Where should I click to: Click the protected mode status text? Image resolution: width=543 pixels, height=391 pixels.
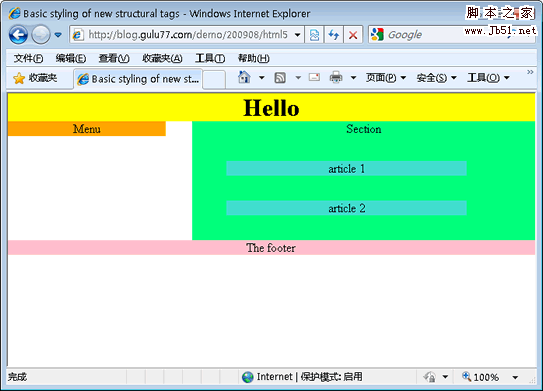(331, 376)
